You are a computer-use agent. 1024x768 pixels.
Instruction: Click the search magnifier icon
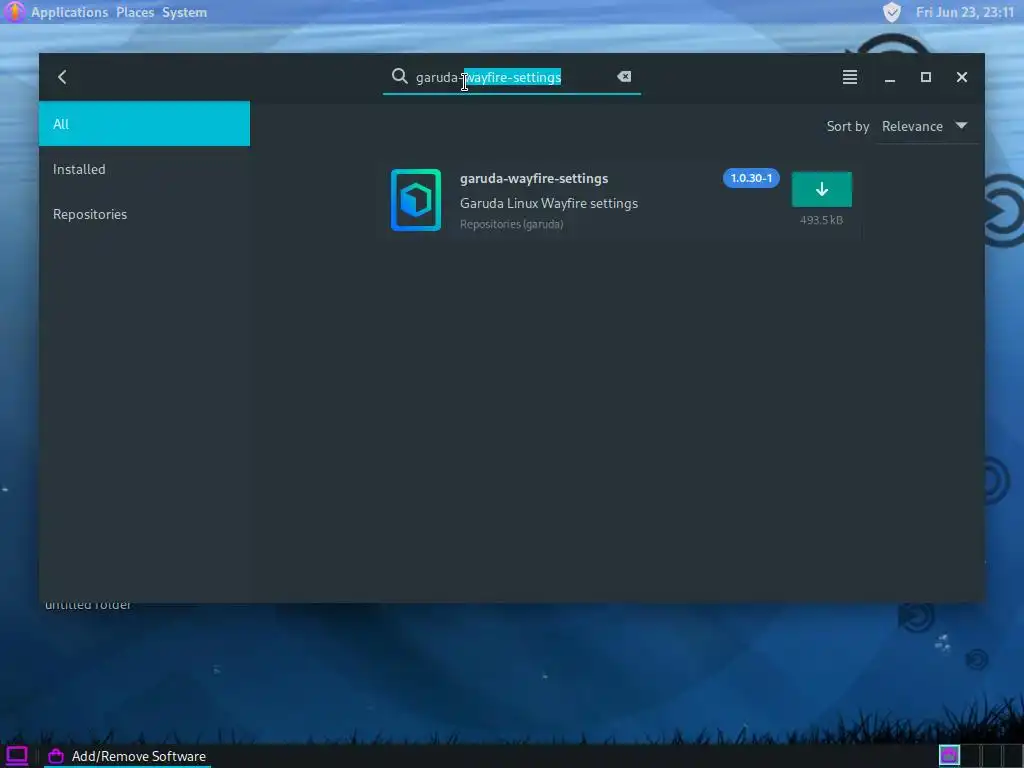click(x=399, y=76)
